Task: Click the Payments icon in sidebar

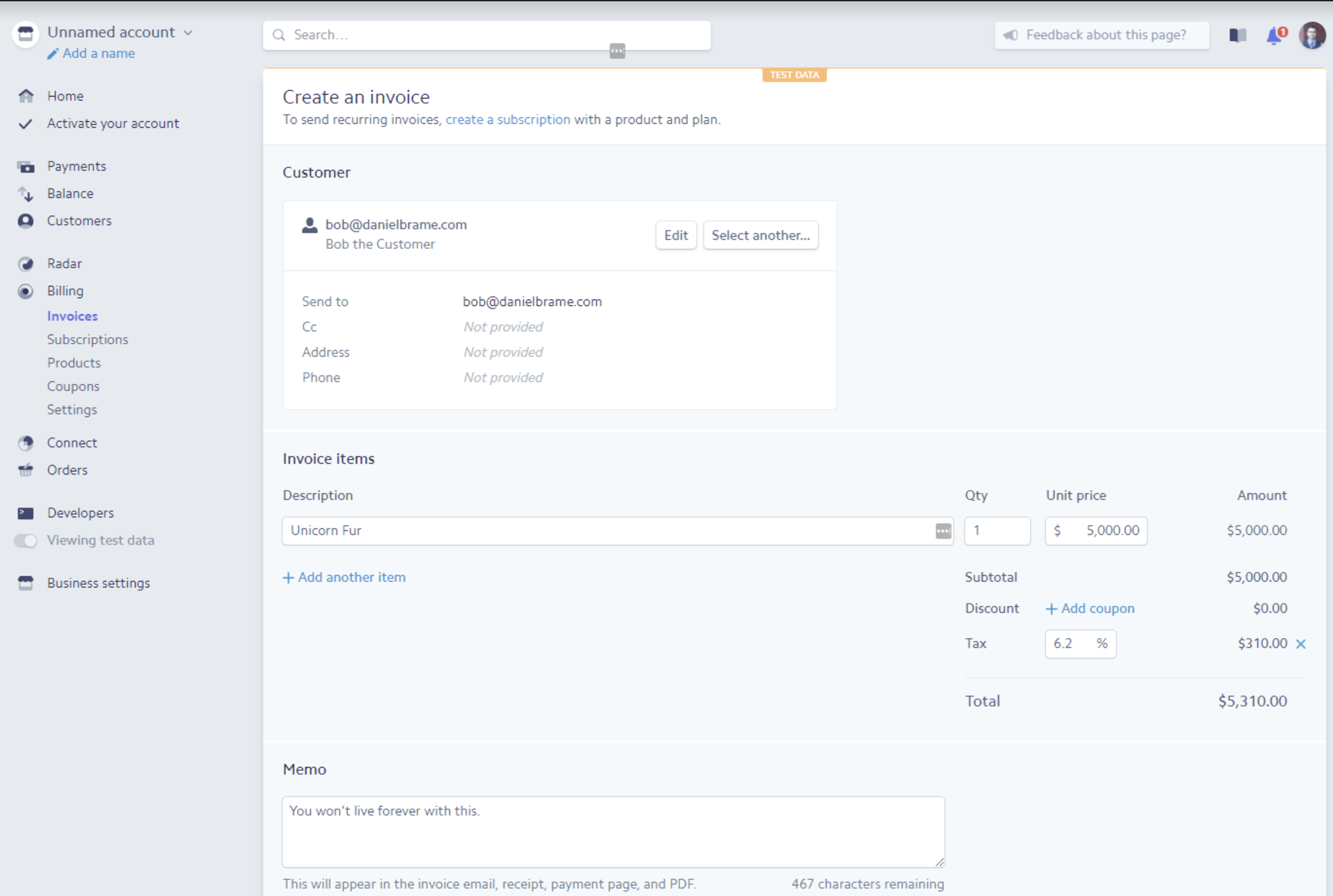Action: point(26,166)
